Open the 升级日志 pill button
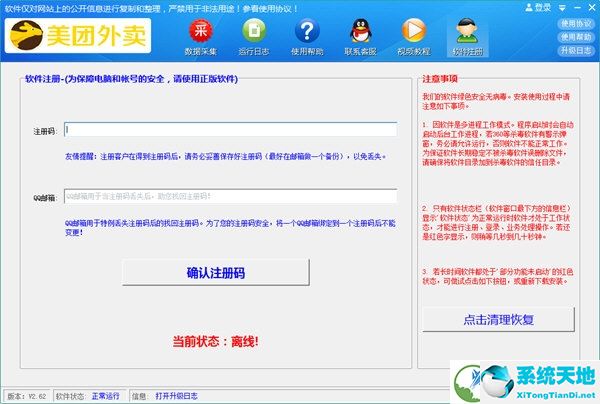This screenshot has height=404, width=600. (x=576, y=50)
